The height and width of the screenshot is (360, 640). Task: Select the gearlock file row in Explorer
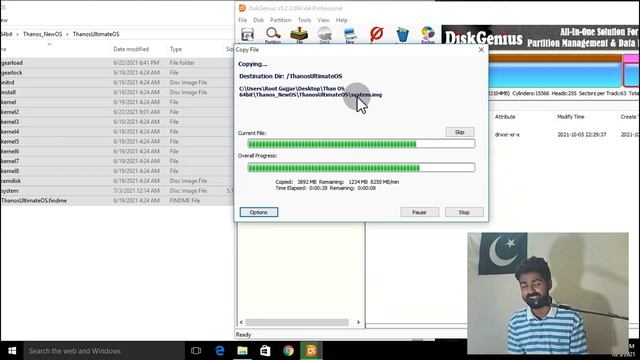117,73
